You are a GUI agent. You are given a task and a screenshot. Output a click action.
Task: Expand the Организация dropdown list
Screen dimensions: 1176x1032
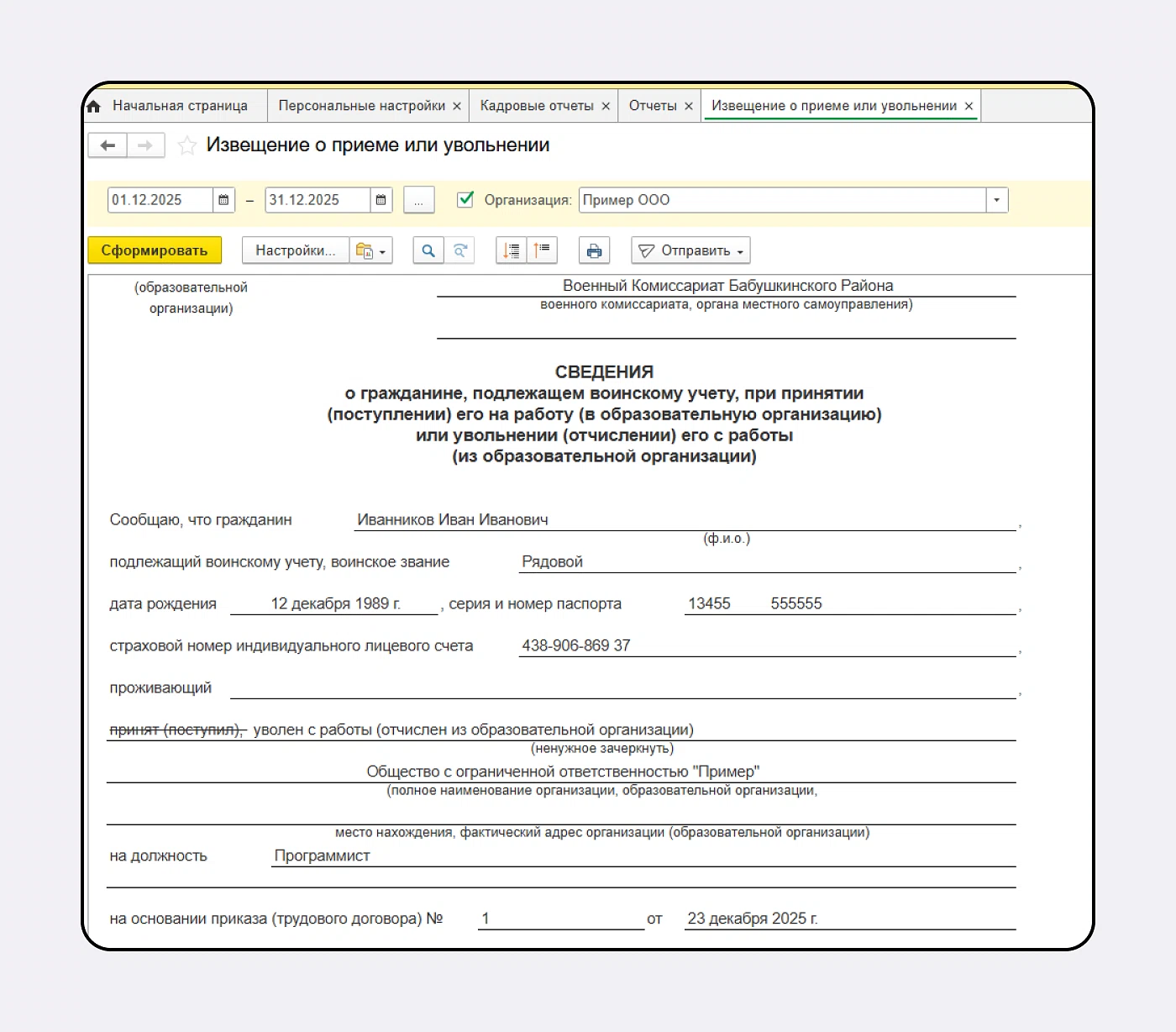point(996,200)
